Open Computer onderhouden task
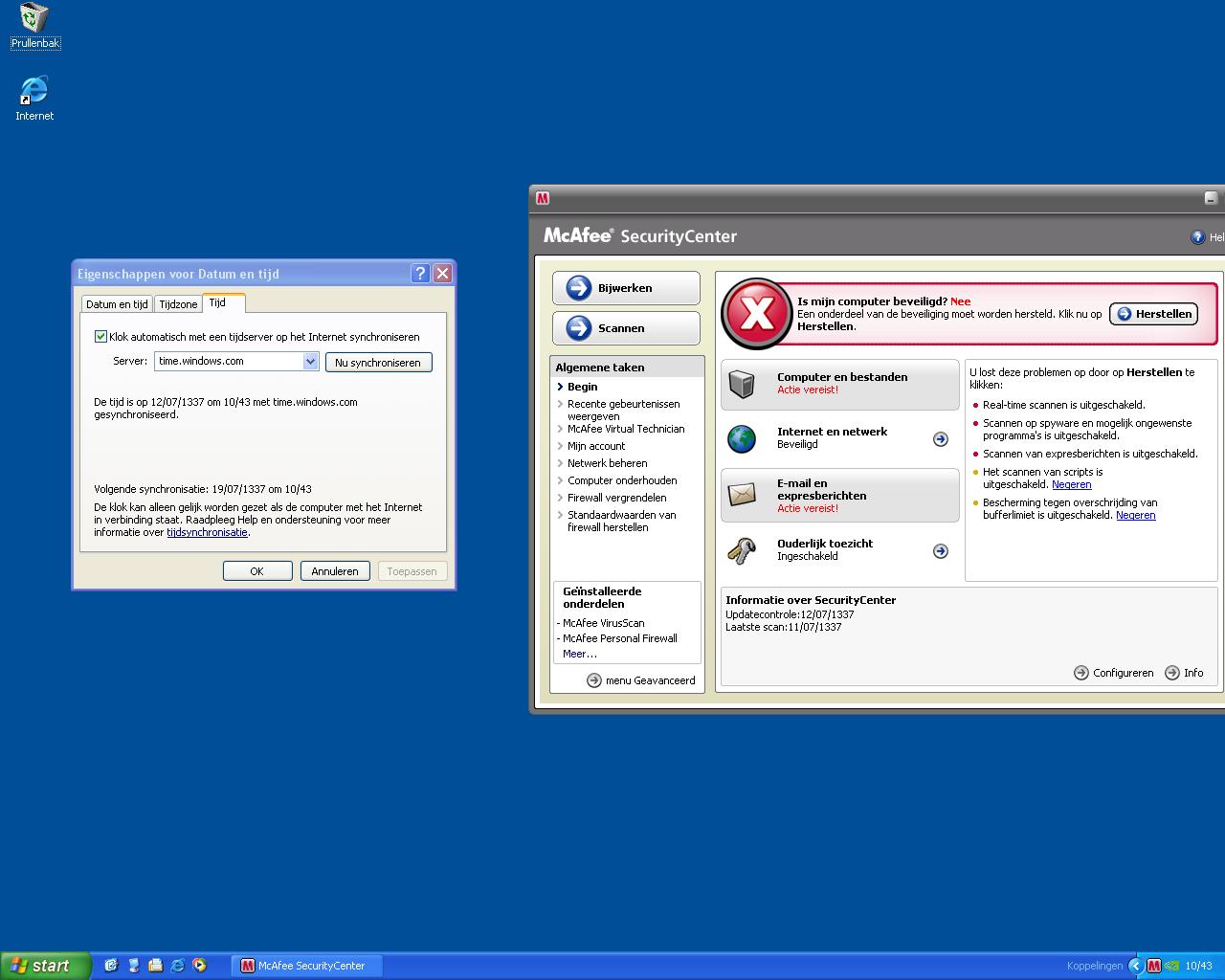This screenshot has height=980, width=1225. [622, 480]
